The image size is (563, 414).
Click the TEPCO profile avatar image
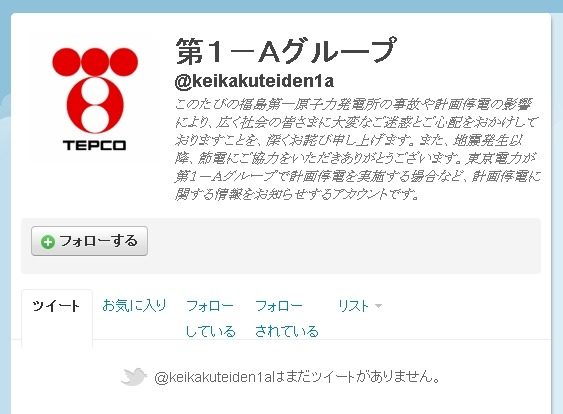pos(95,97)
